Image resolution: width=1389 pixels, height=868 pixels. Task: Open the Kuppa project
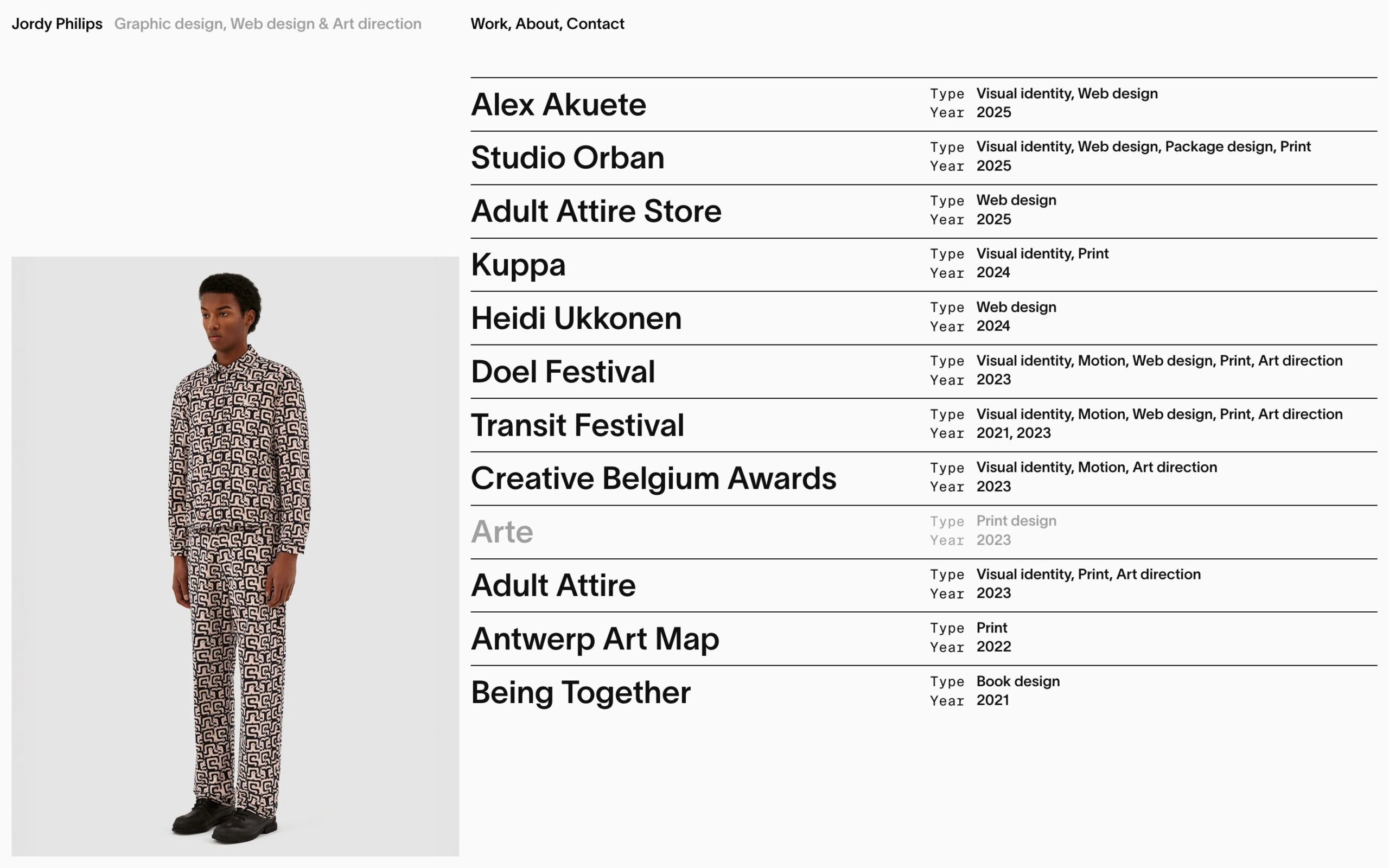click(518, 265)
